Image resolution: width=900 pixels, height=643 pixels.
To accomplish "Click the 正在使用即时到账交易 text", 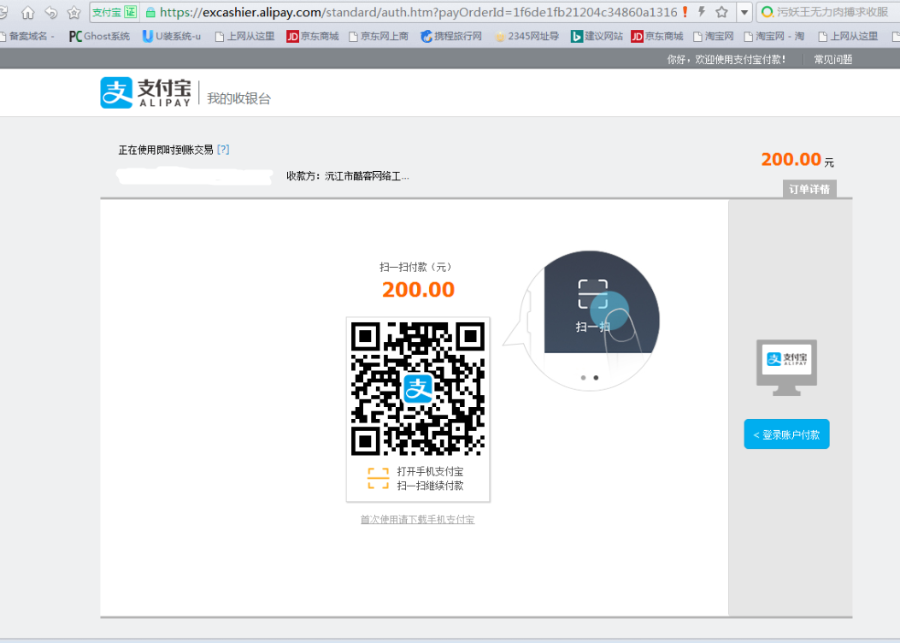I will point(166,150).
